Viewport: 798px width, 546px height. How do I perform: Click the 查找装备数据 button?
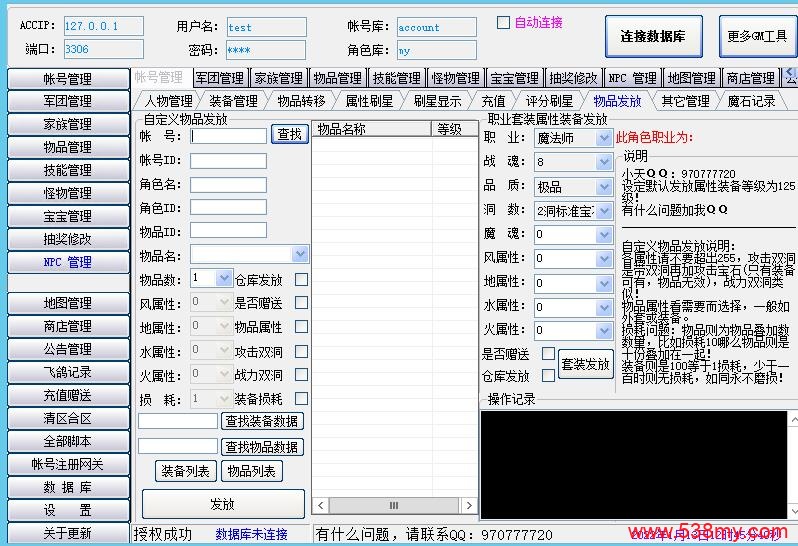tap(262, 421)
